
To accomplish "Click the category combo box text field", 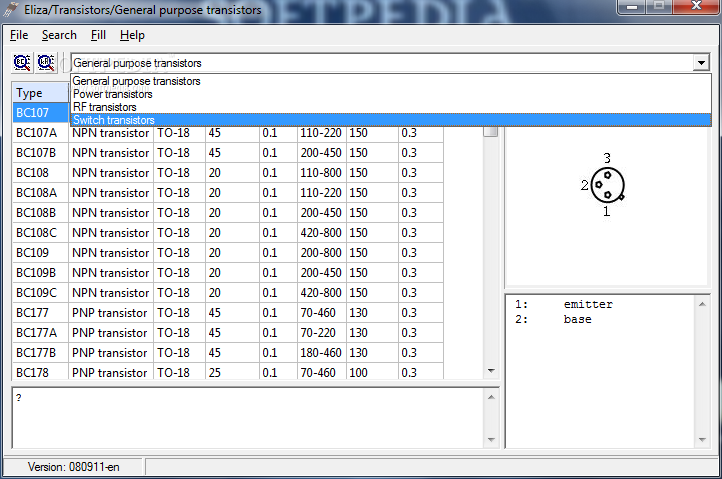I will pyautogui.click(x=382, y=63).
